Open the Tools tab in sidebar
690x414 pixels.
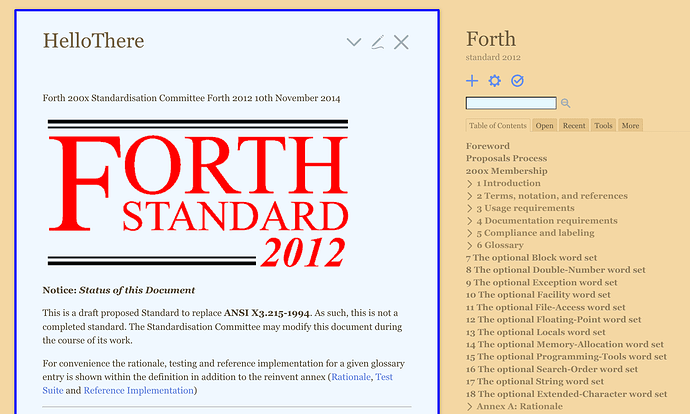point(603,126)
